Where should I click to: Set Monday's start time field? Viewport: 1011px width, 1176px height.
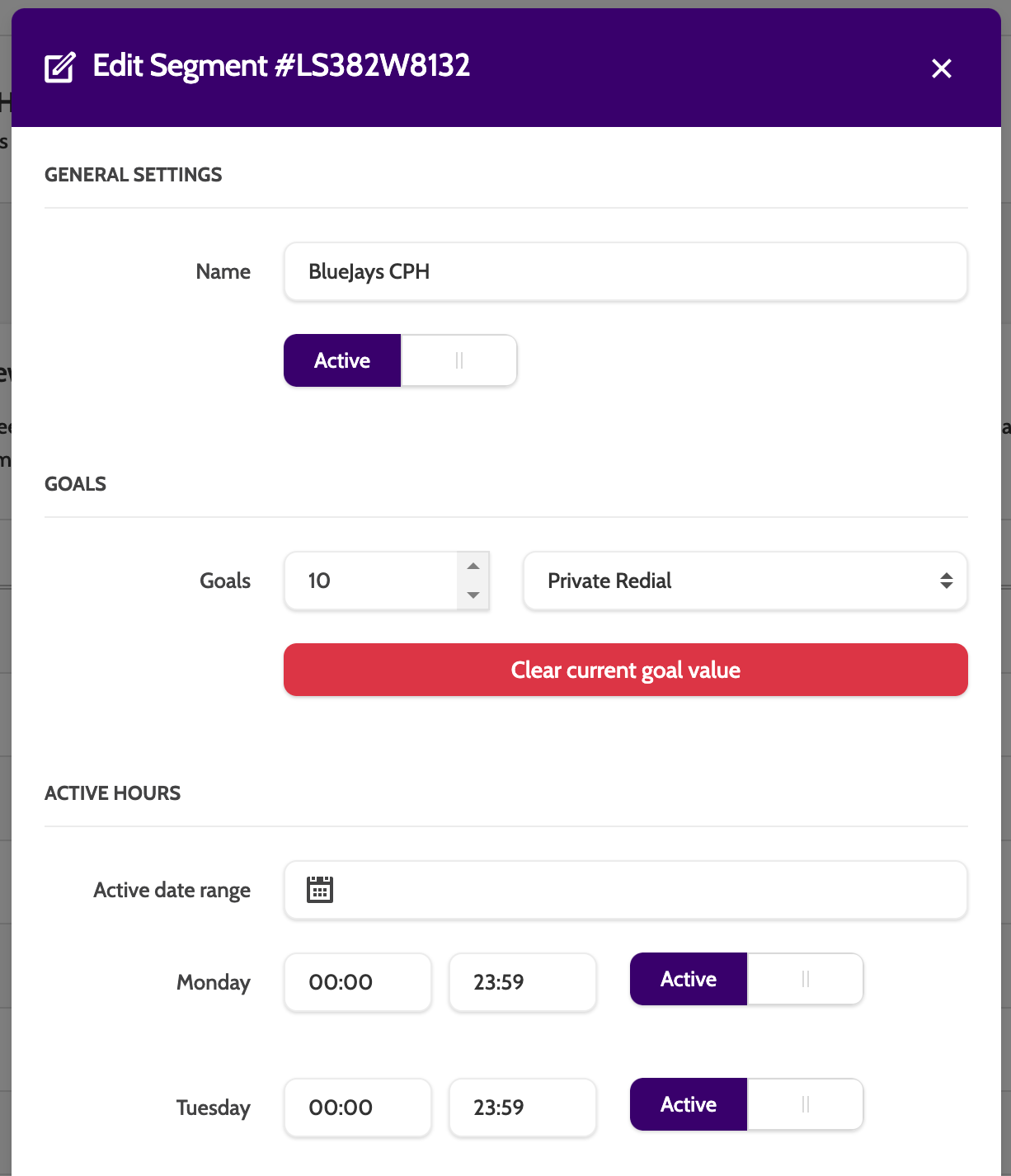click(357, 982)
